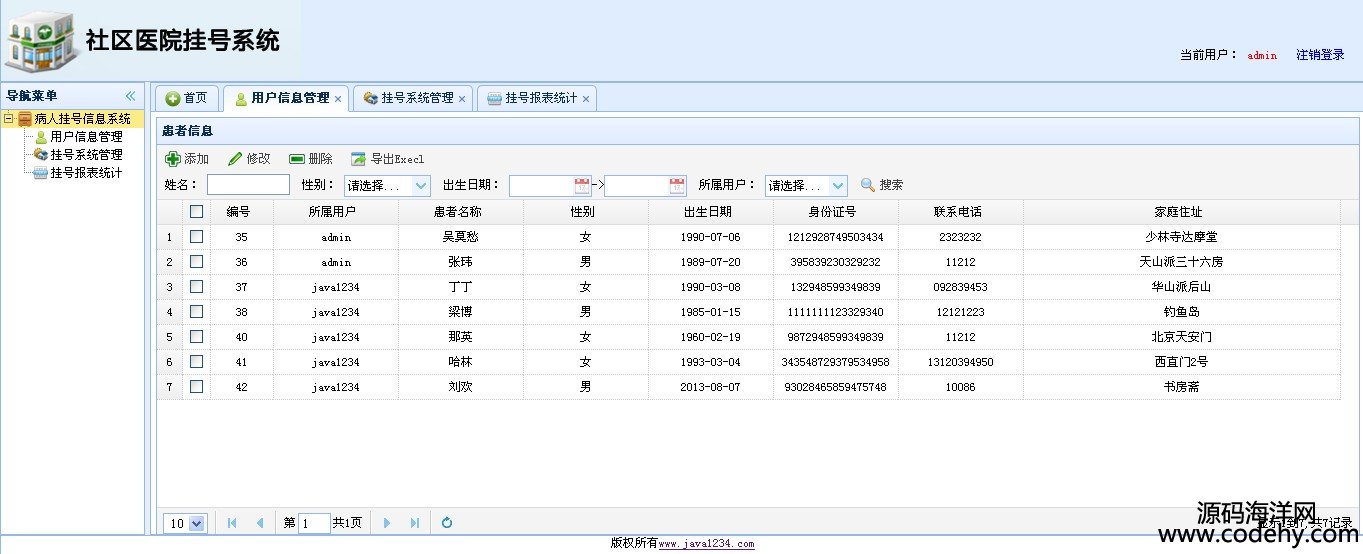Click the export Excel icon
This screenshot has height=554, width=1363.
359,159
